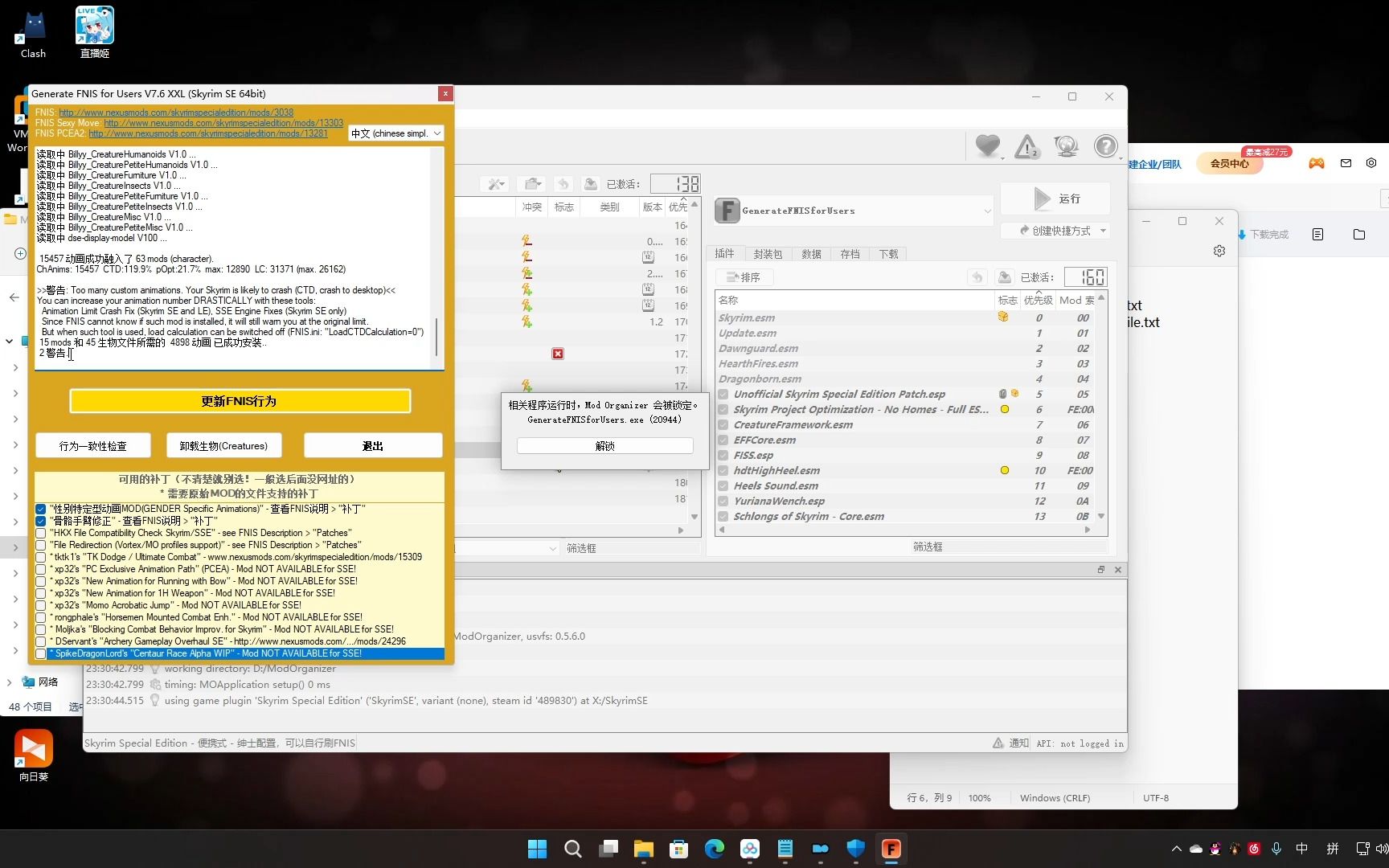Toggle EFFCore.esm plugin checkbox
The width and height of the screenshot is (1389, 868).
pos(723,440)
